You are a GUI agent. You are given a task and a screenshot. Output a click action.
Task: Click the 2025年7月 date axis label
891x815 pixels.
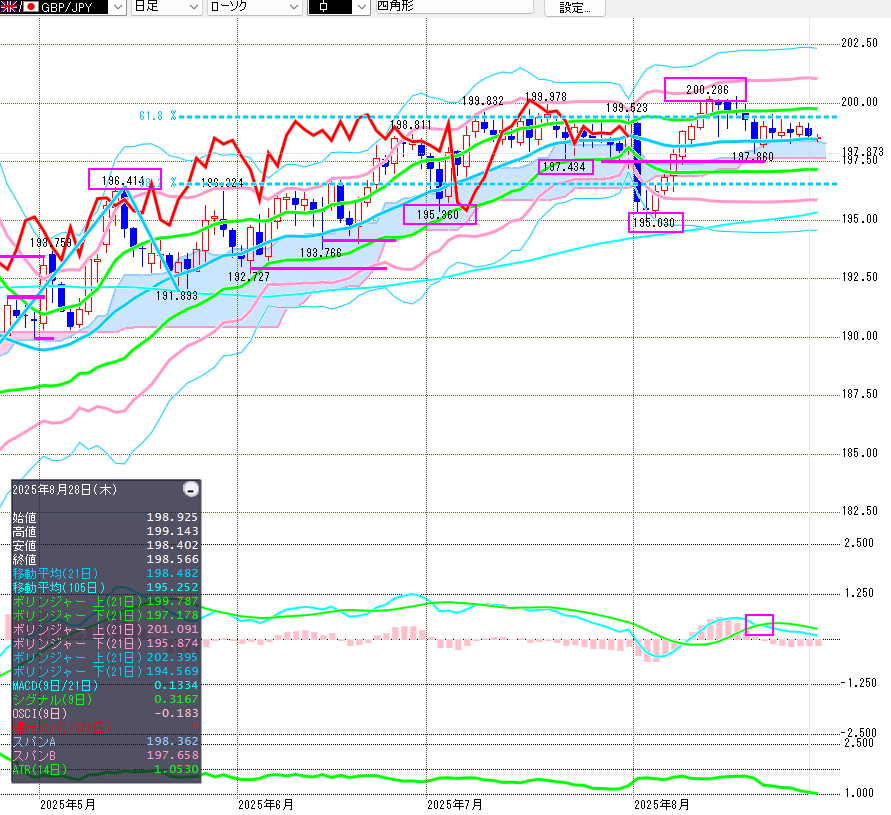pos(455,805)
